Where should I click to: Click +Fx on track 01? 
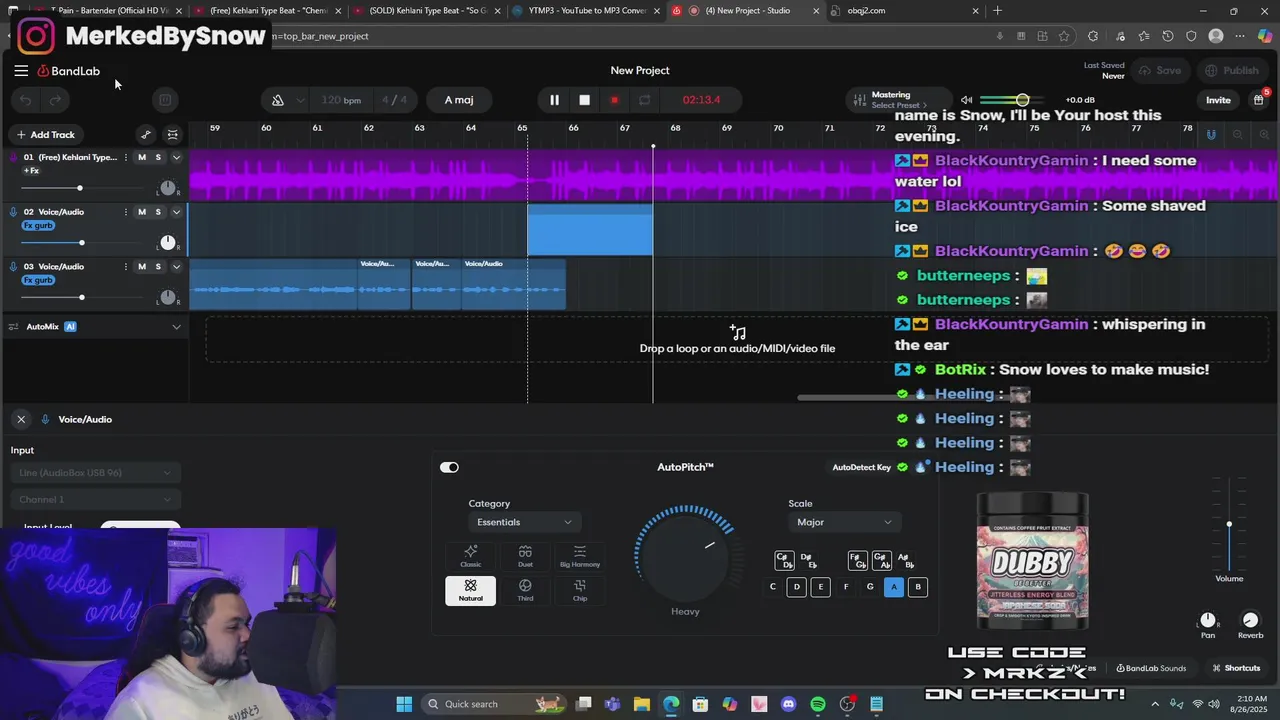pos(31,171)
